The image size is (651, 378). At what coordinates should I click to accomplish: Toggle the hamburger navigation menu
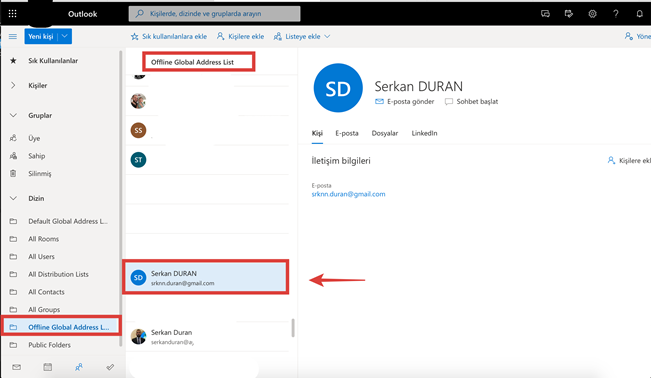click(x=13, y=37)
